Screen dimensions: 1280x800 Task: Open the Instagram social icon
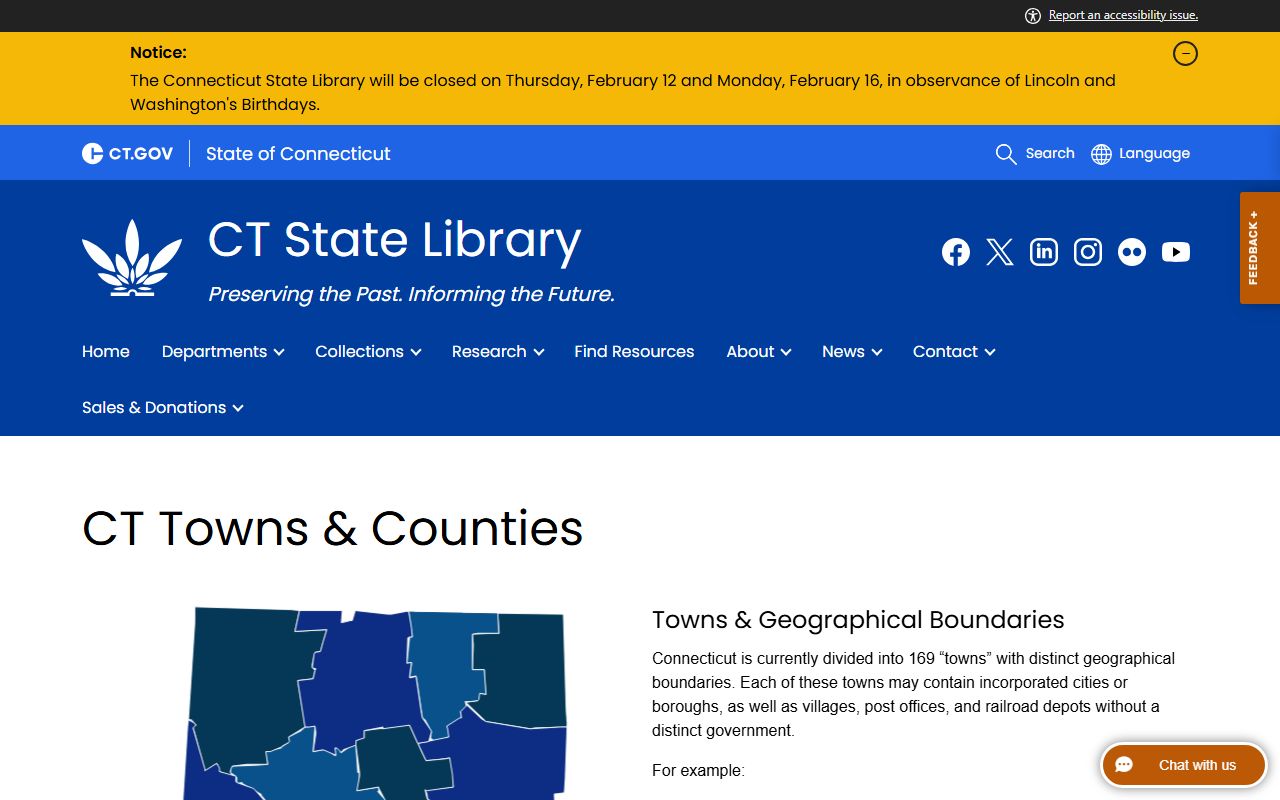1088,252
